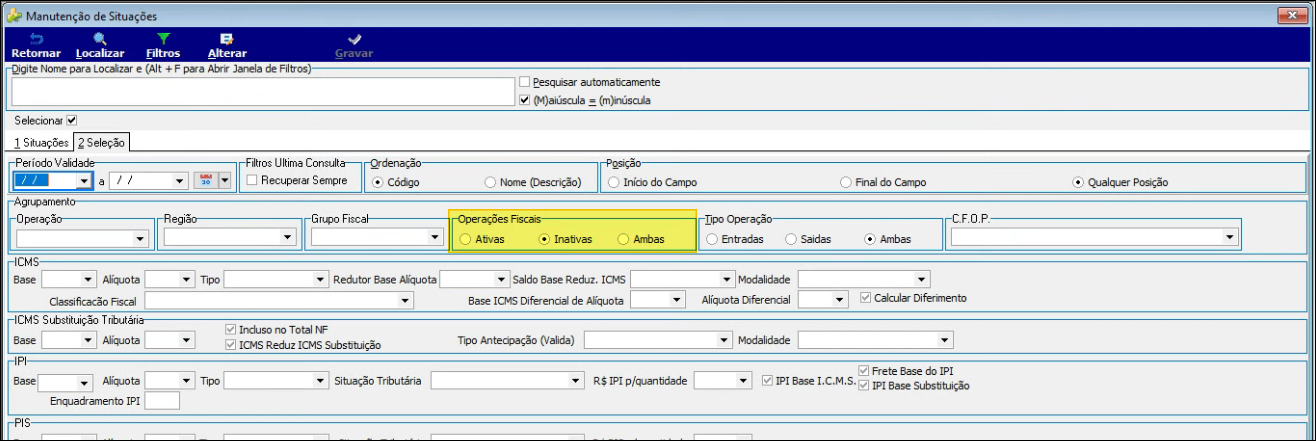Open the Redutor Base Alíquota dropdown
The width and height of the screenshot is (1316, 441).
500,279
